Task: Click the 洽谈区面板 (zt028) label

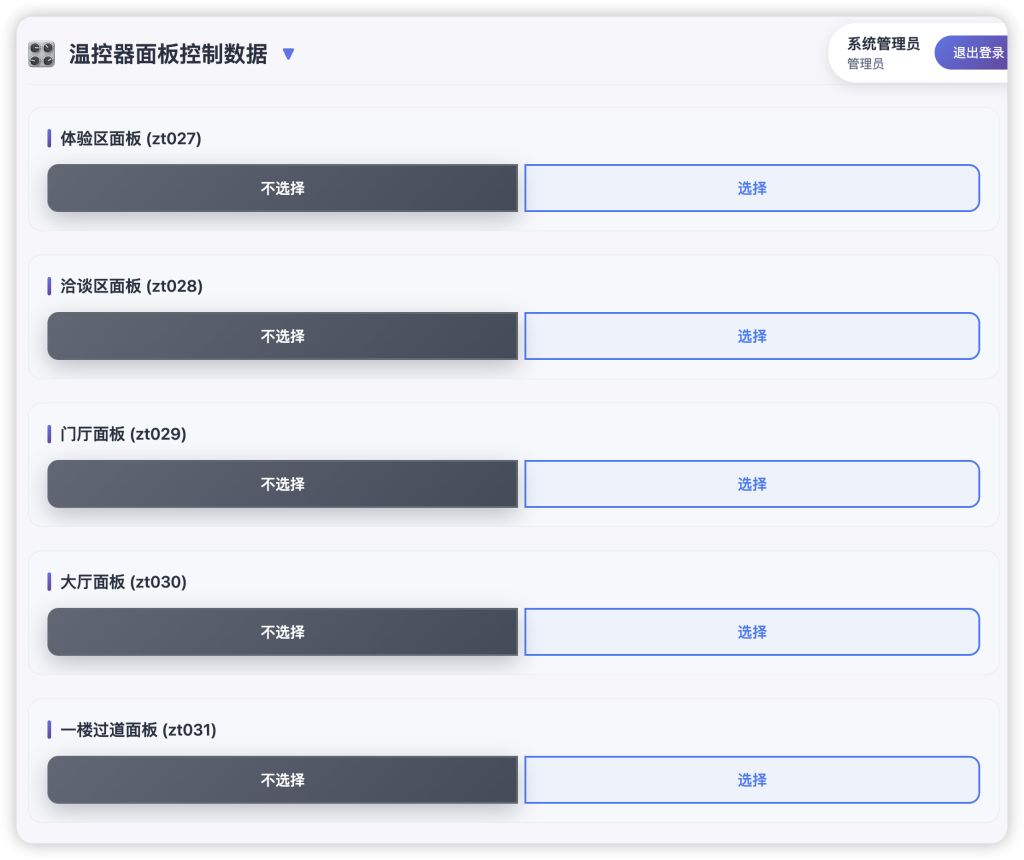Action: point(131,286)
